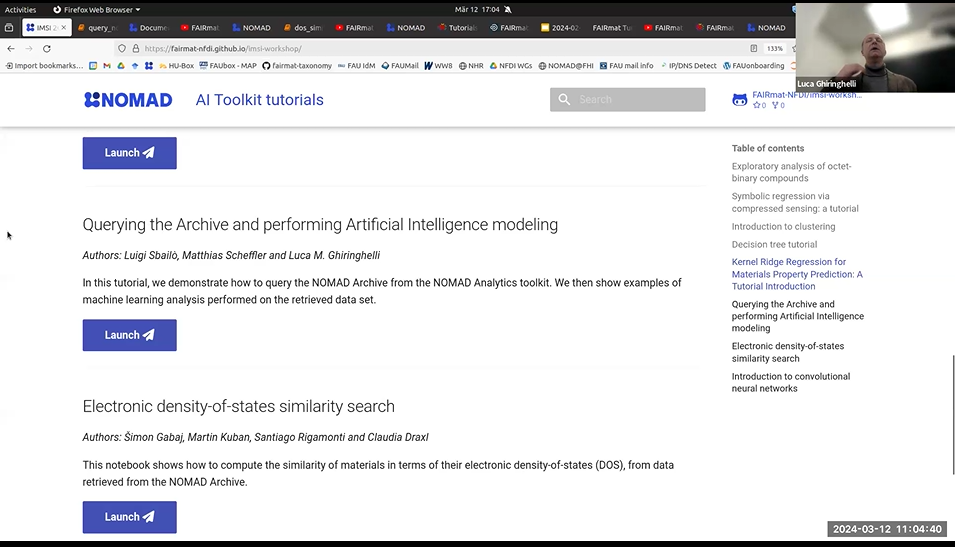Click the address bar URL
The width and height of the screenshot is (955, 547).
click(223, 48)
